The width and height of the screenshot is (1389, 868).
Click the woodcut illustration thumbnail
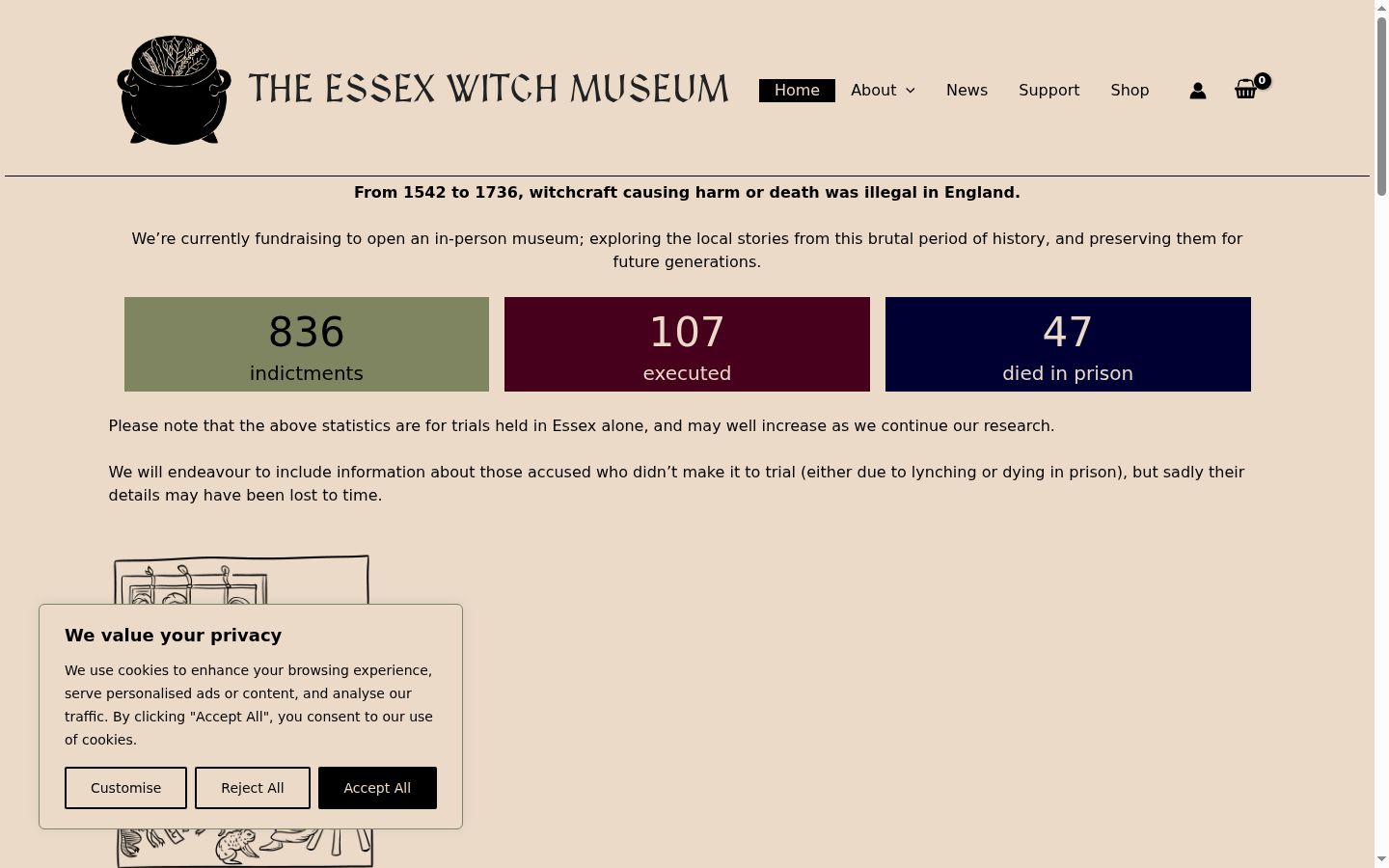[x=243, y=711]
